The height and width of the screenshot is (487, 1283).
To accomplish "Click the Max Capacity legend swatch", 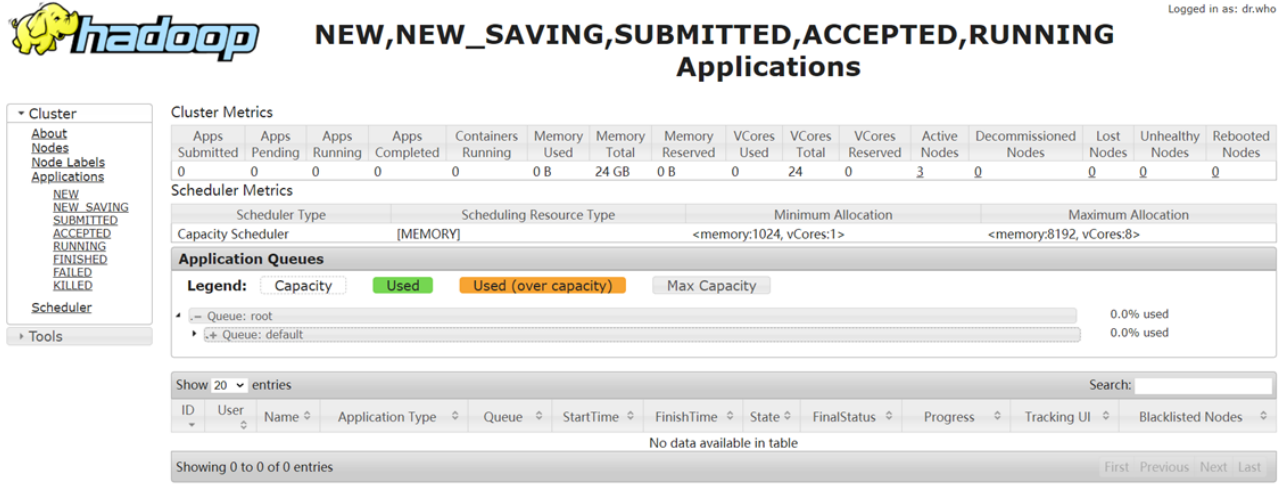I will point(711,286).
